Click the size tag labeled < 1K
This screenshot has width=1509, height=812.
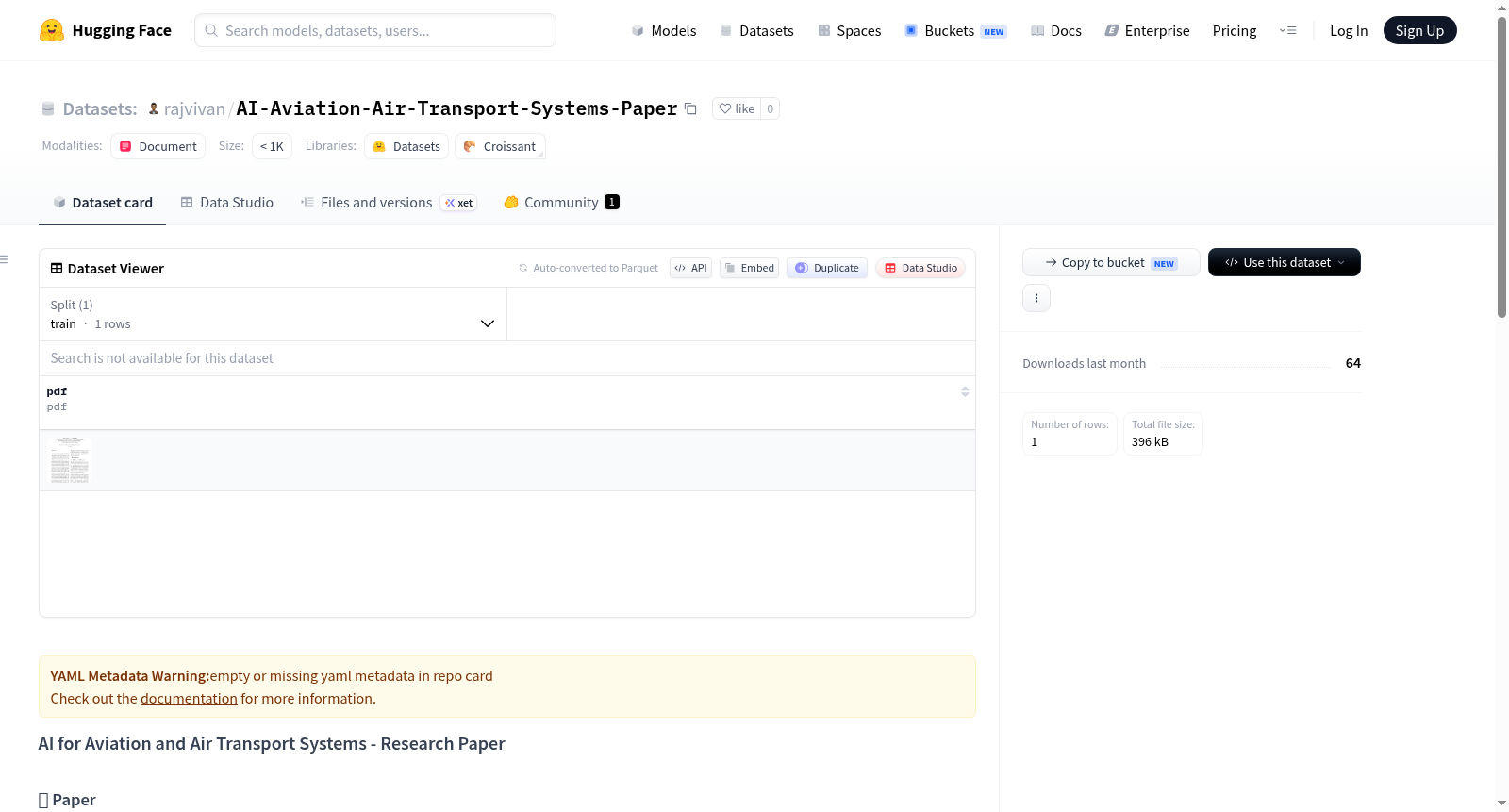pyautogui.click(x=272, y=146)
